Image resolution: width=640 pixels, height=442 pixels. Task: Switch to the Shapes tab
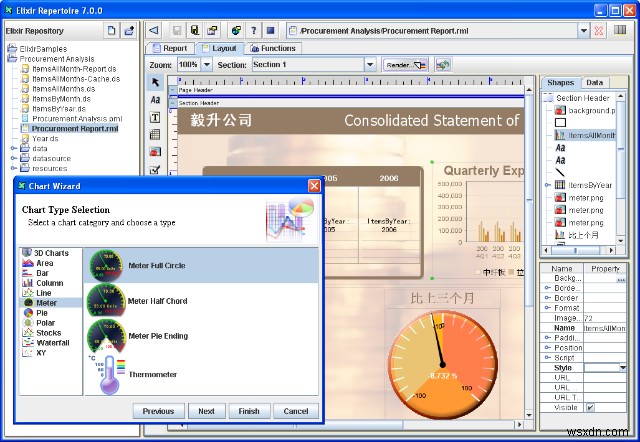click(560, 82)
